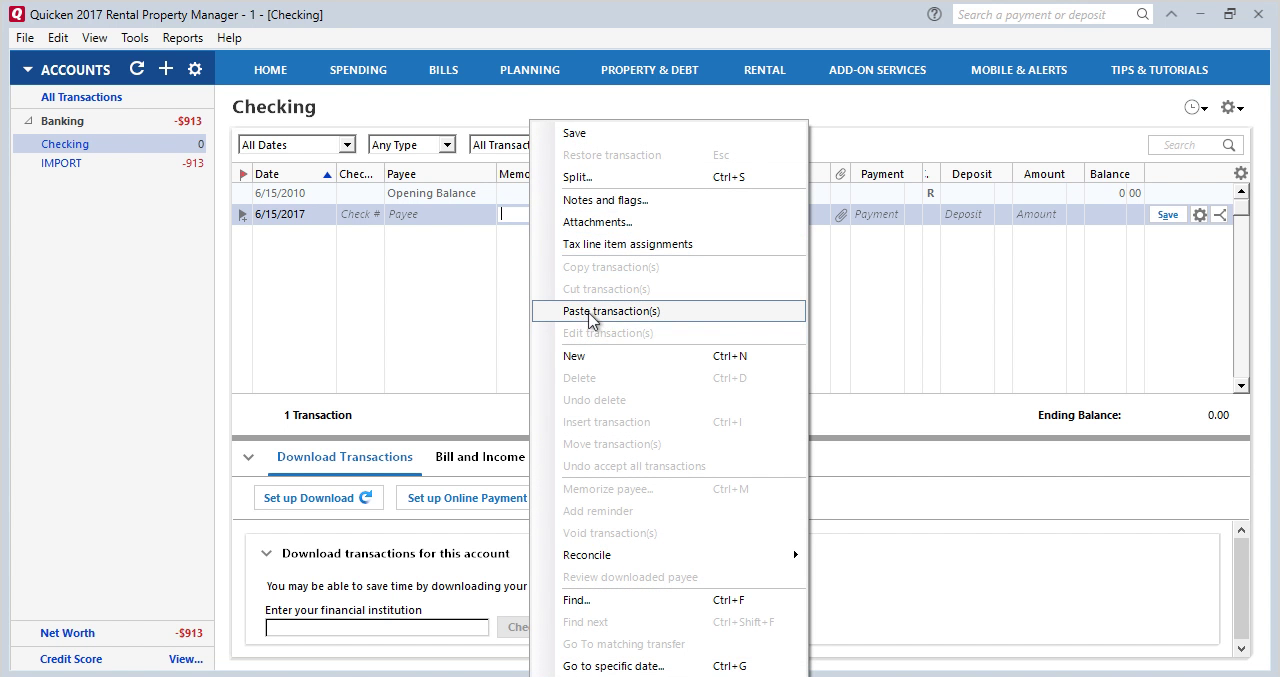Refresh accounts with the One Step Update icon
The width and height of the screenshot is (1280, 677).
pyautogui.click(x=137, y=69)
